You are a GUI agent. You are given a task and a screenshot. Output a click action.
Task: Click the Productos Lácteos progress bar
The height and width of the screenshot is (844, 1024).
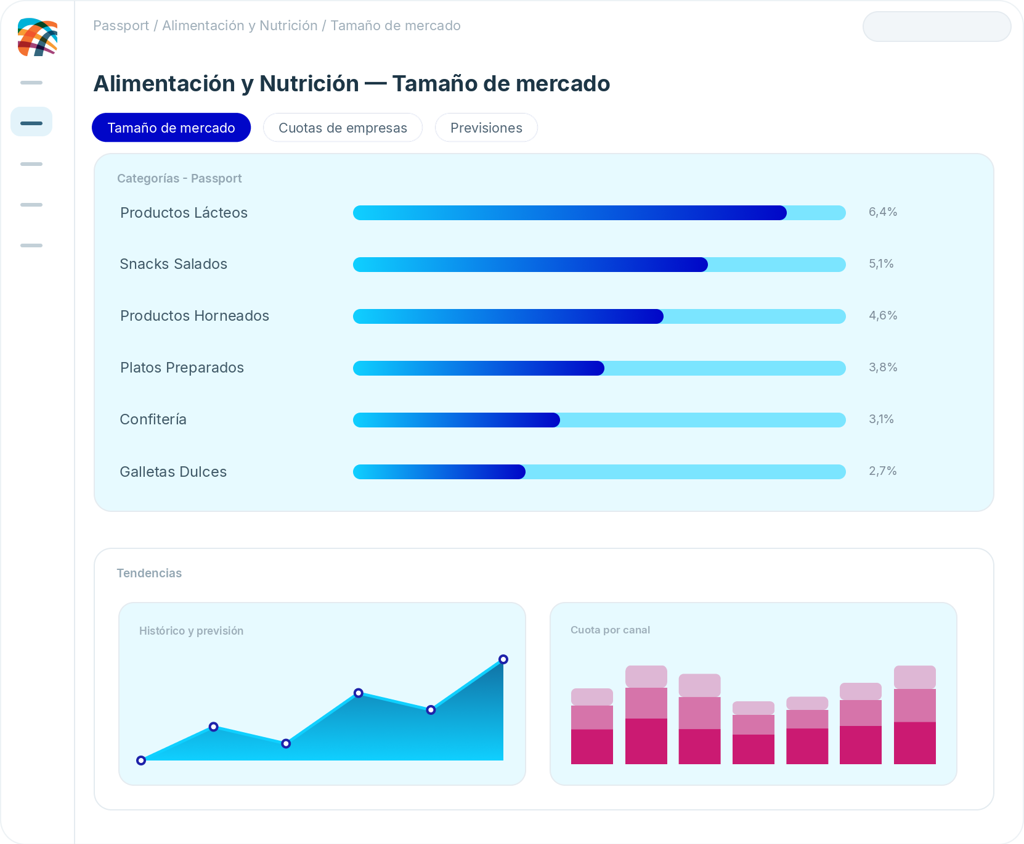[x=600, y=212]
